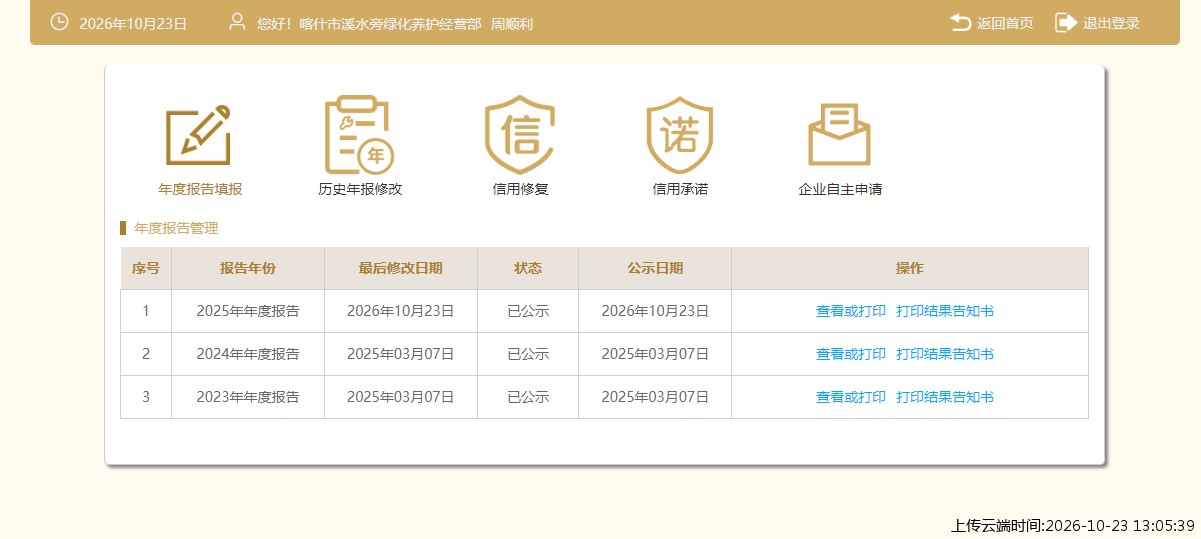The width and height of the screenshot is (1201, 539).
Task: Click the 信用承诺 label
Action: pos(680,189)
